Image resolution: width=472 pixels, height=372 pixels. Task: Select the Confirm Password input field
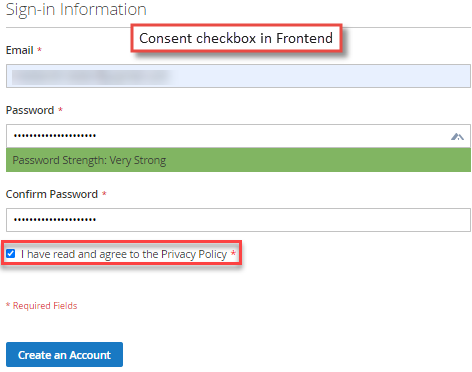point(238,220)
